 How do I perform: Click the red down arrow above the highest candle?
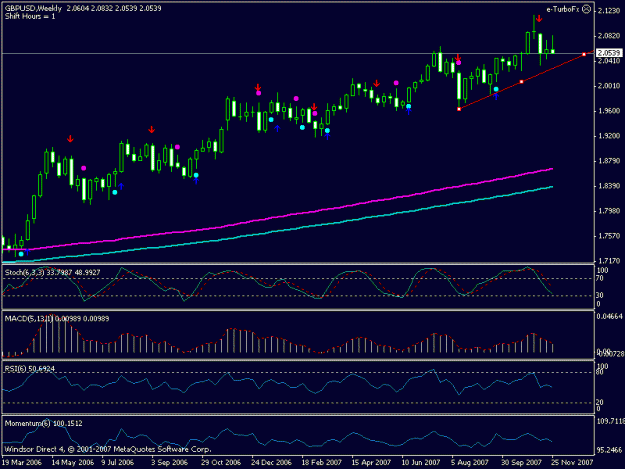click(x=539, y=19)
